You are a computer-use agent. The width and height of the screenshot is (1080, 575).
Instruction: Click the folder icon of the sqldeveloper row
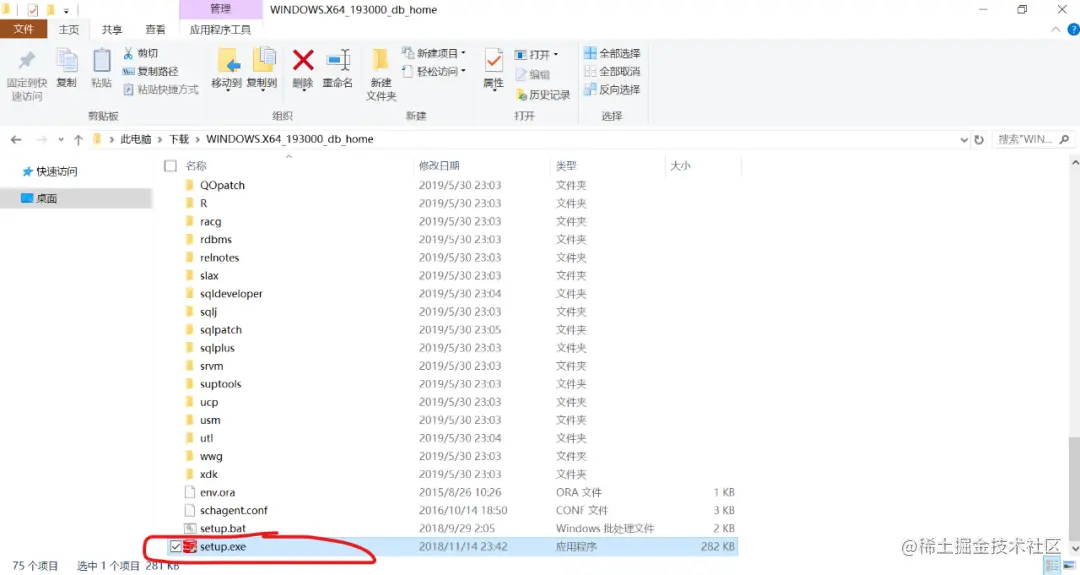[x=189, y=293]
